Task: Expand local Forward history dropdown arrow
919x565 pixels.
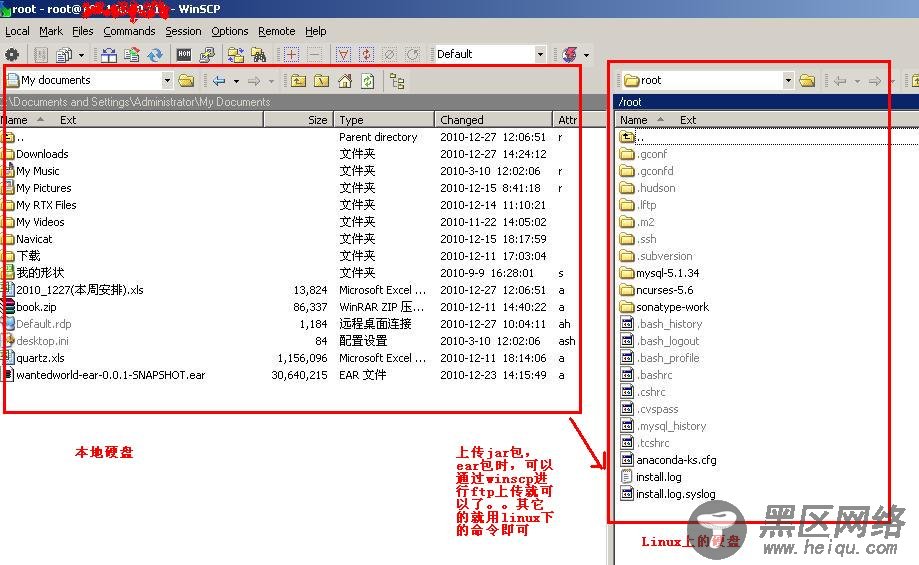Action: 271,81
